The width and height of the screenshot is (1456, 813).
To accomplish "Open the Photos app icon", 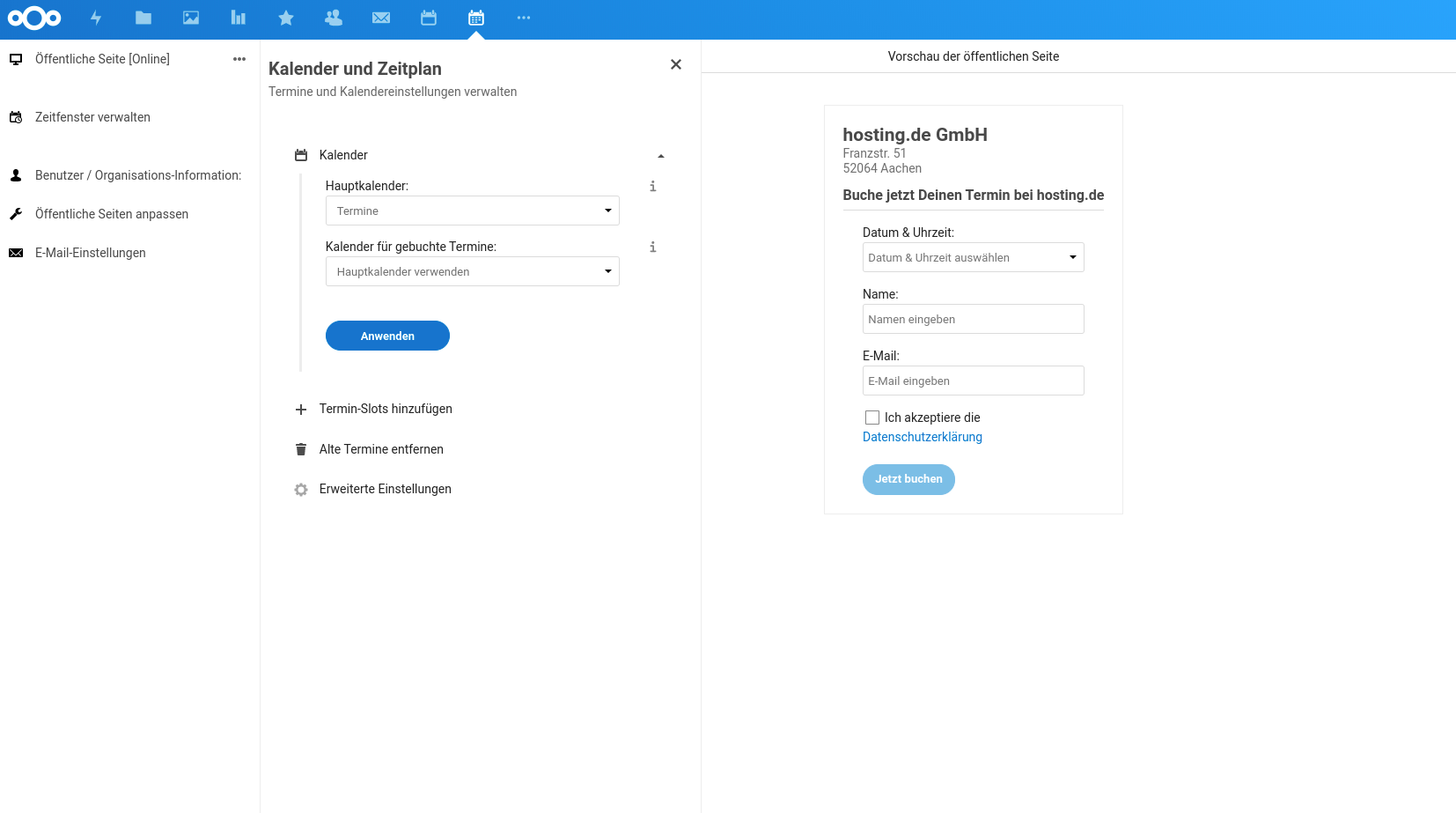I will click(x=191, y=18).
